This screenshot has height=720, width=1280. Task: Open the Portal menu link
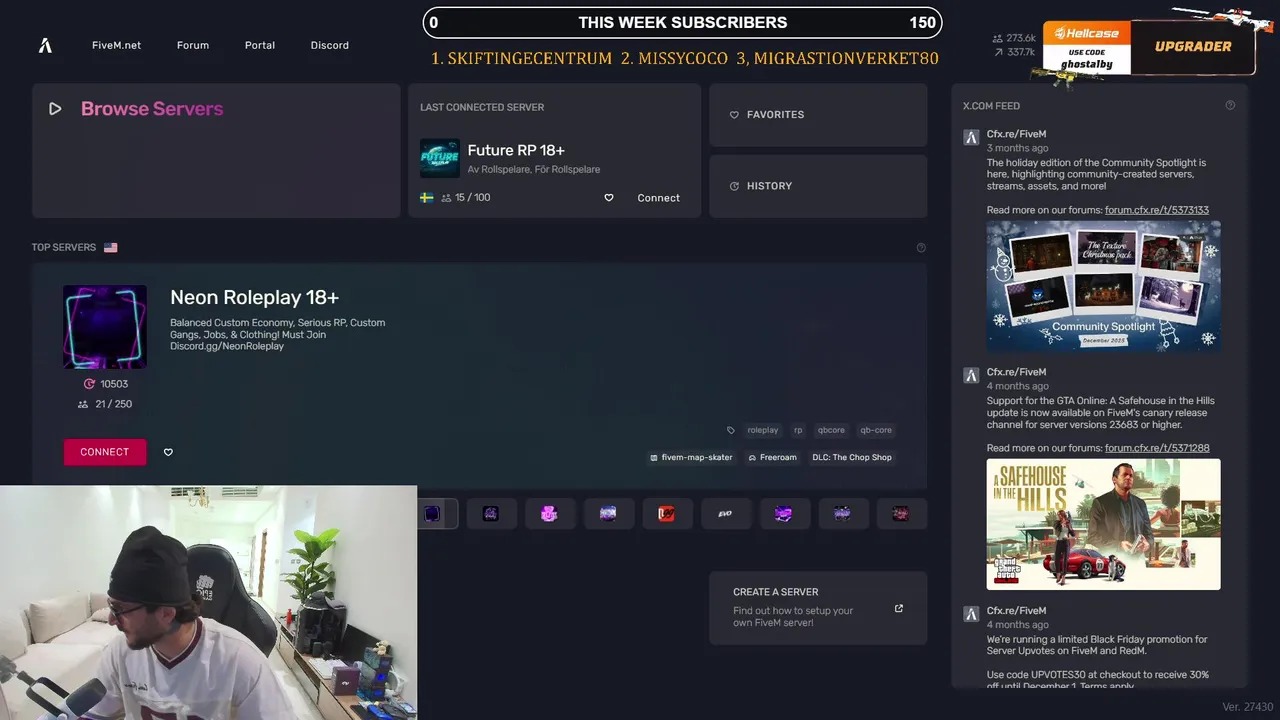coord(260,45)
